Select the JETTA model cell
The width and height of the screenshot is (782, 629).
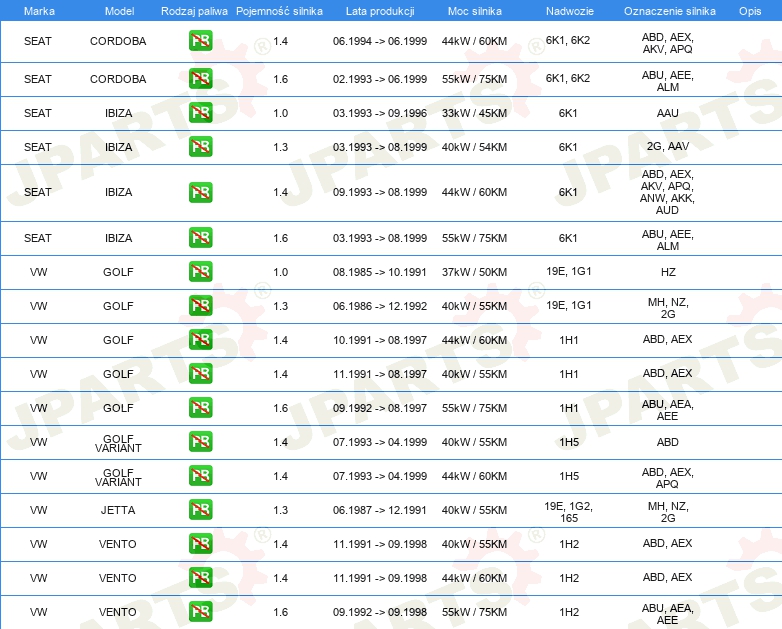point(118,510)
